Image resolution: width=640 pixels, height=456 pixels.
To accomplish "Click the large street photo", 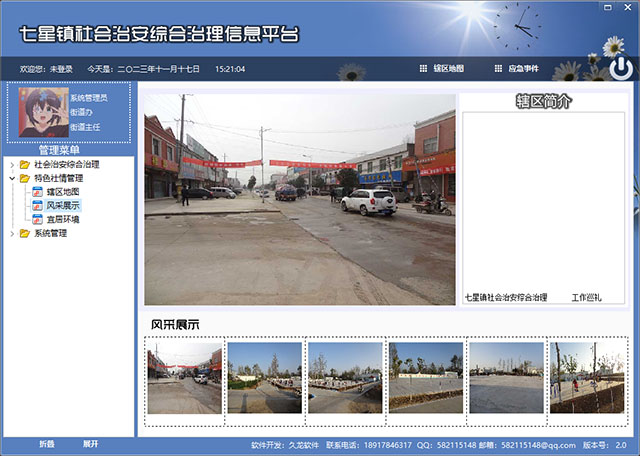I will 300,200.
